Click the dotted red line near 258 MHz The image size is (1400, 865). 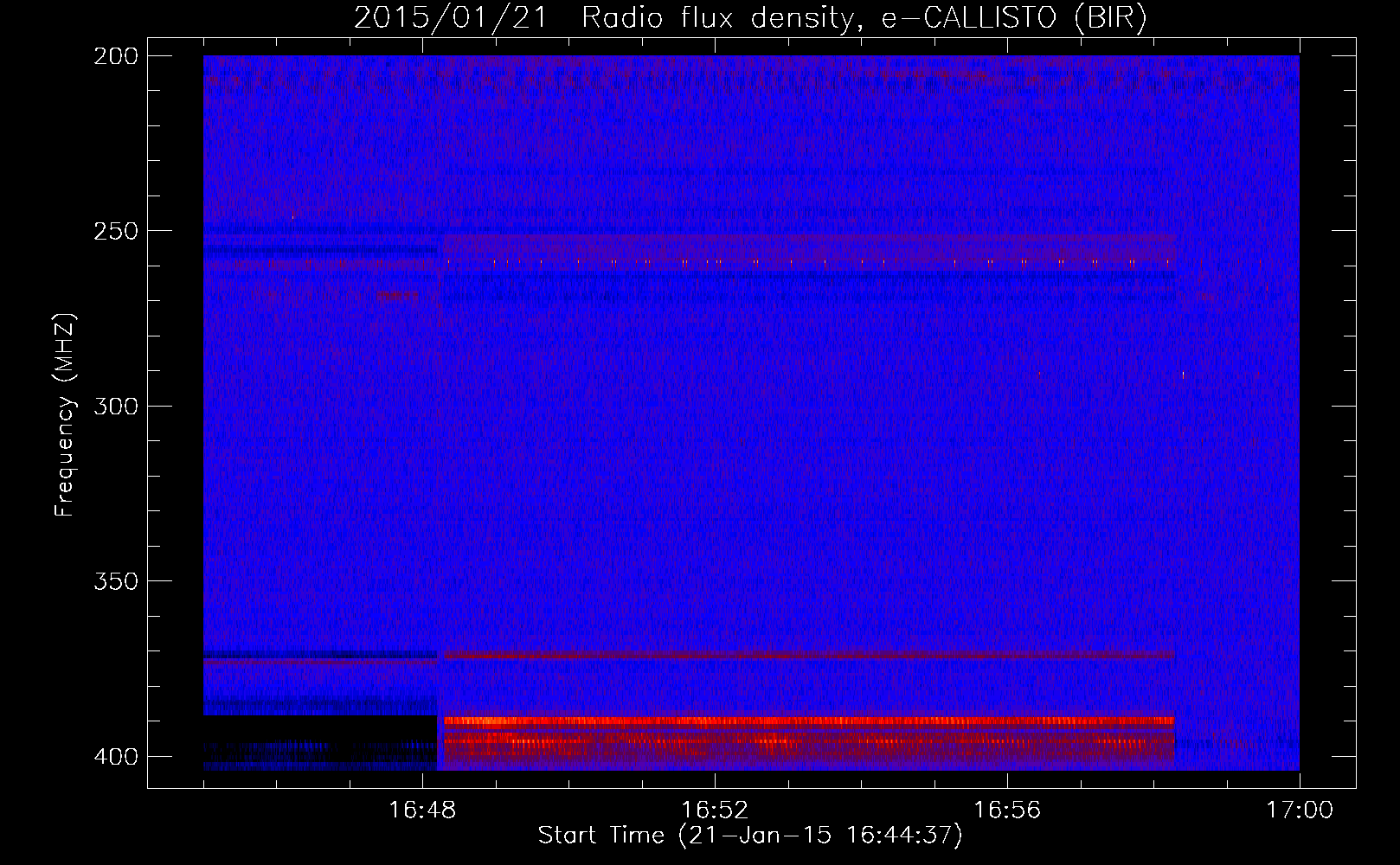click(805, 261)
